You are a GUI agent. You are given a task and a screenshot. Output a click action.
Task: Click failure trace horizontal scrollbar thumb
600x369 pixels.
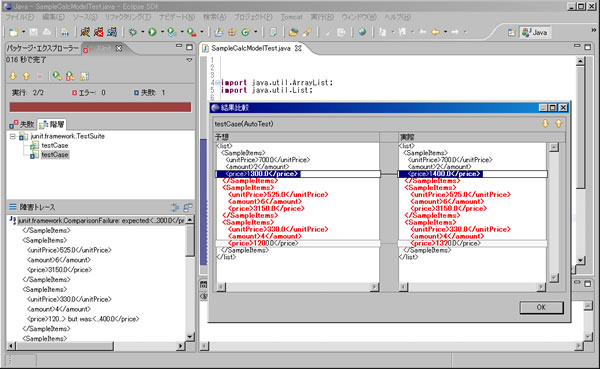coord(65,346)
